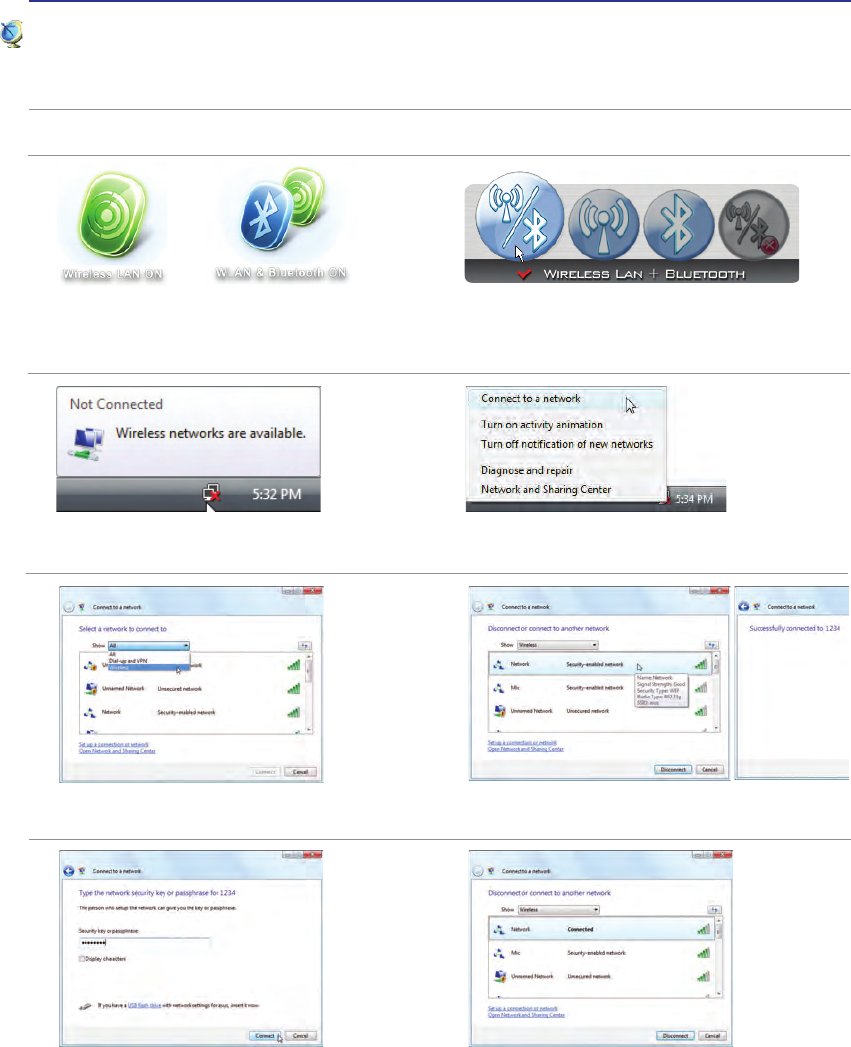Click Cancel in window showing Network Connected

pyautogui.click(x=713, y=1036)
